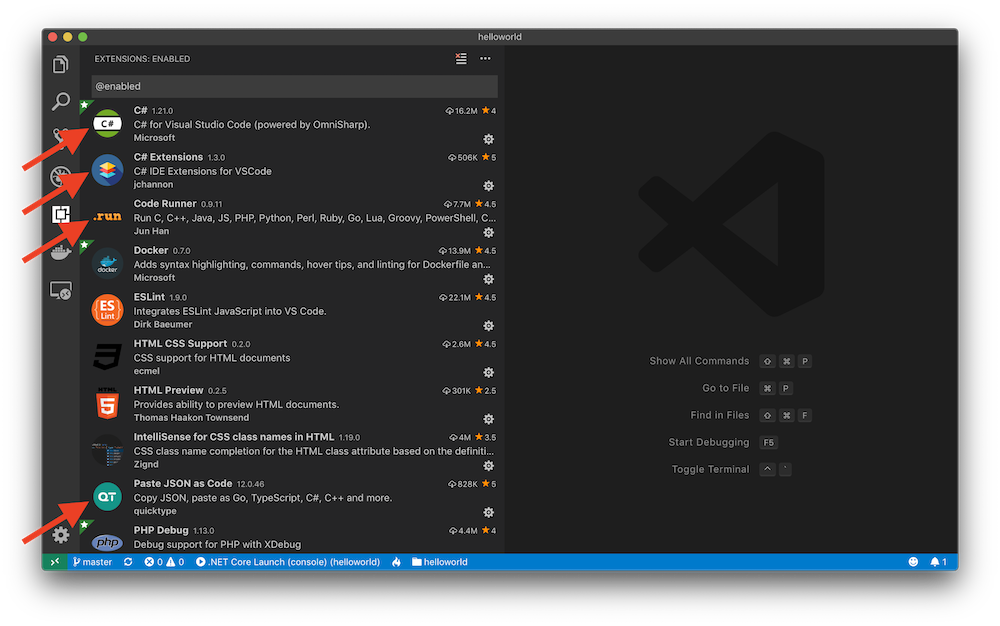Click the HTML CSS Support CSS3 icon
Image resolution: width=1000 pixels, height=626 pixels.
107,356
